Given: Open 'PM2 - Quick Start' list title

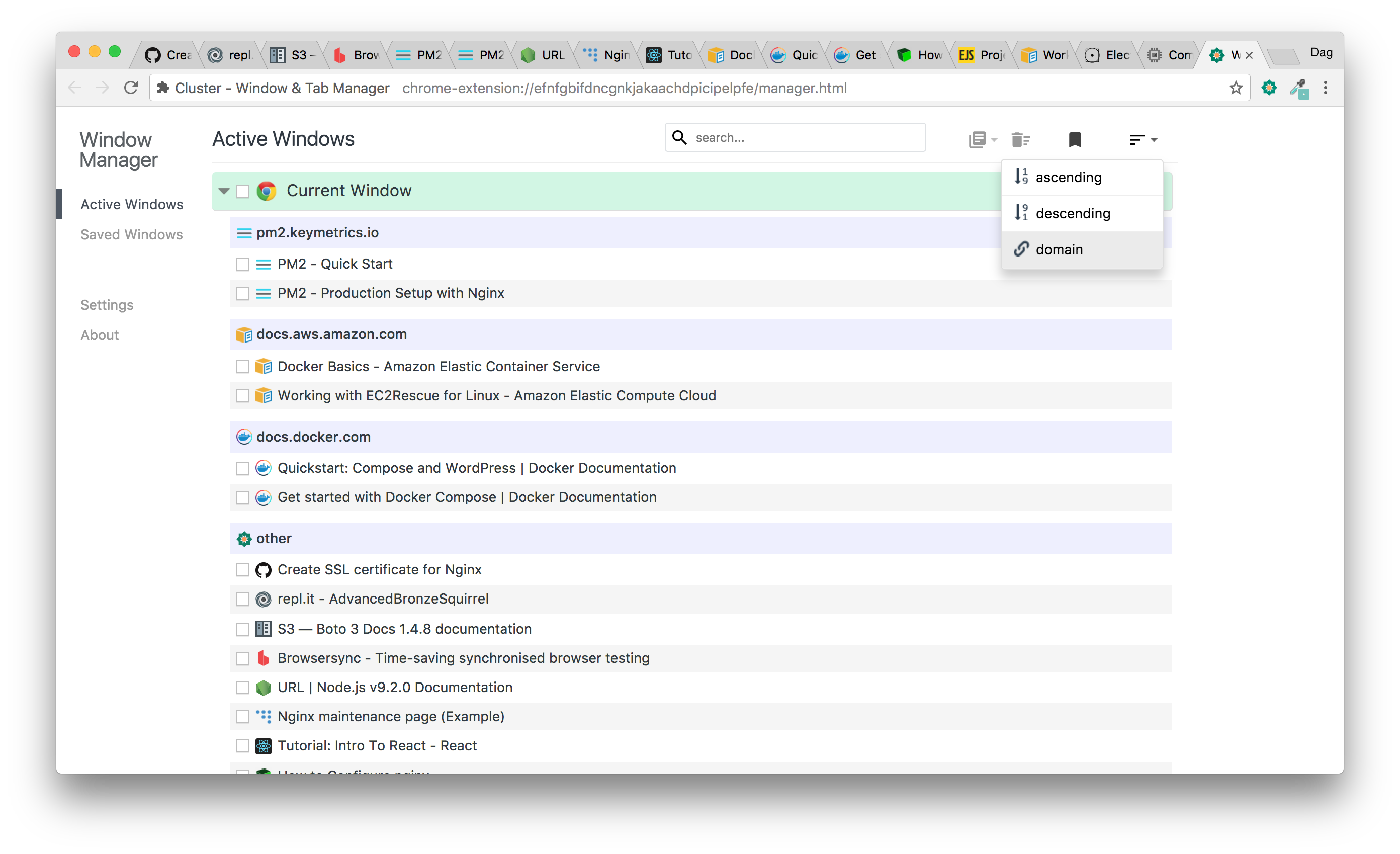Looking at the screenshot, I should coord(334,264).
